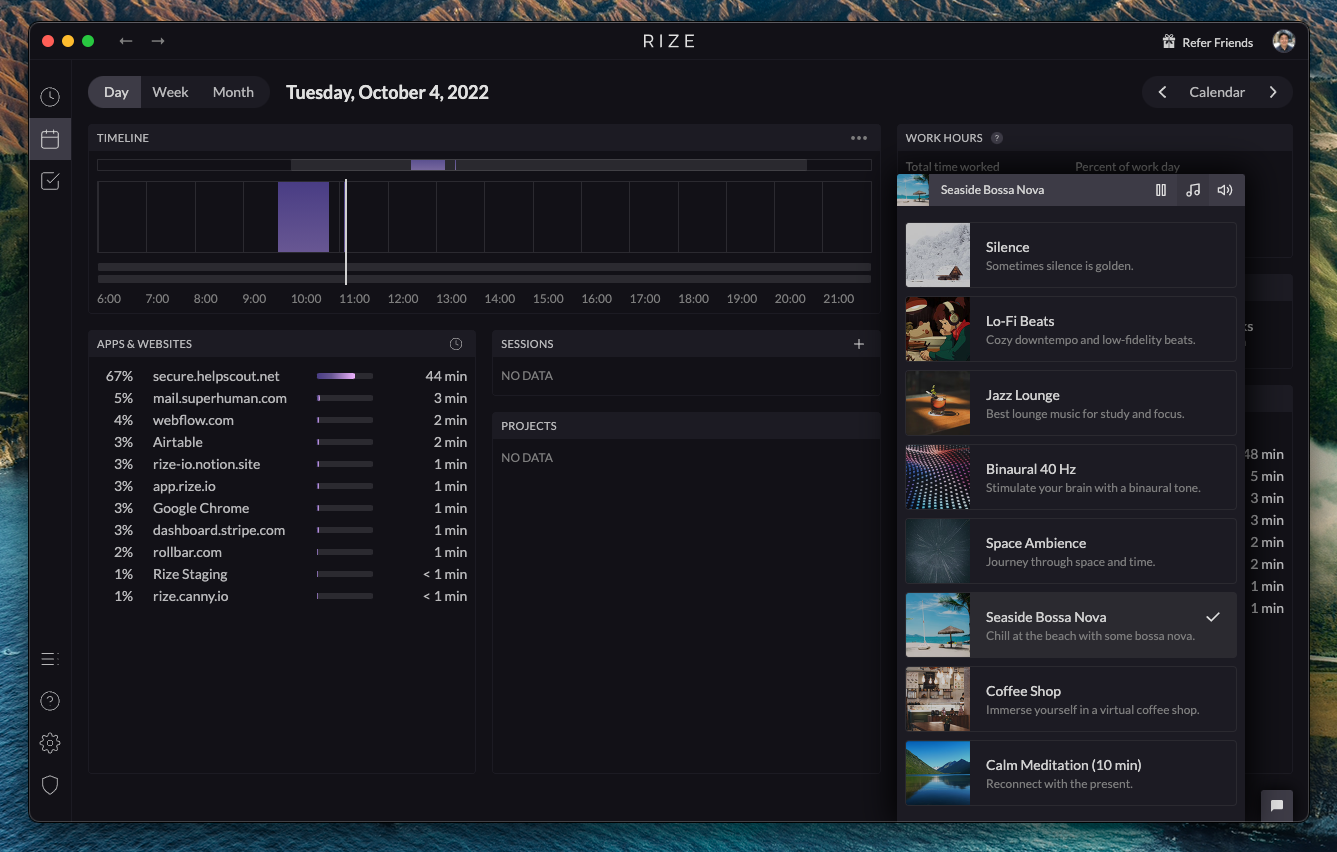Viewport: 1337px width, 852px height.
Task: Open the settings gear in the sidebar
Action: pos(50,743)
